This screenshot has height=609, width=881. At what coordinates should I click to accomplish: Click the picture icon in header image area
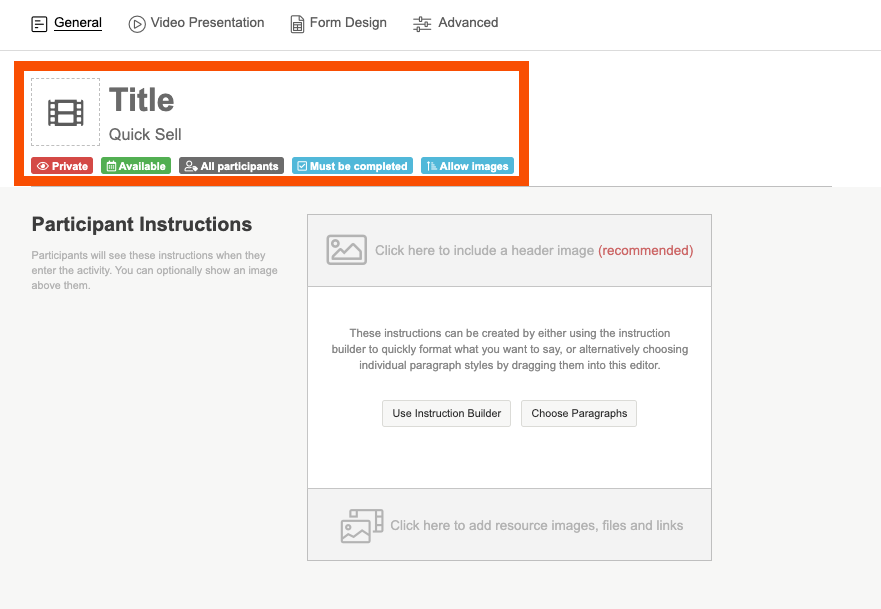tap(346, 250)
